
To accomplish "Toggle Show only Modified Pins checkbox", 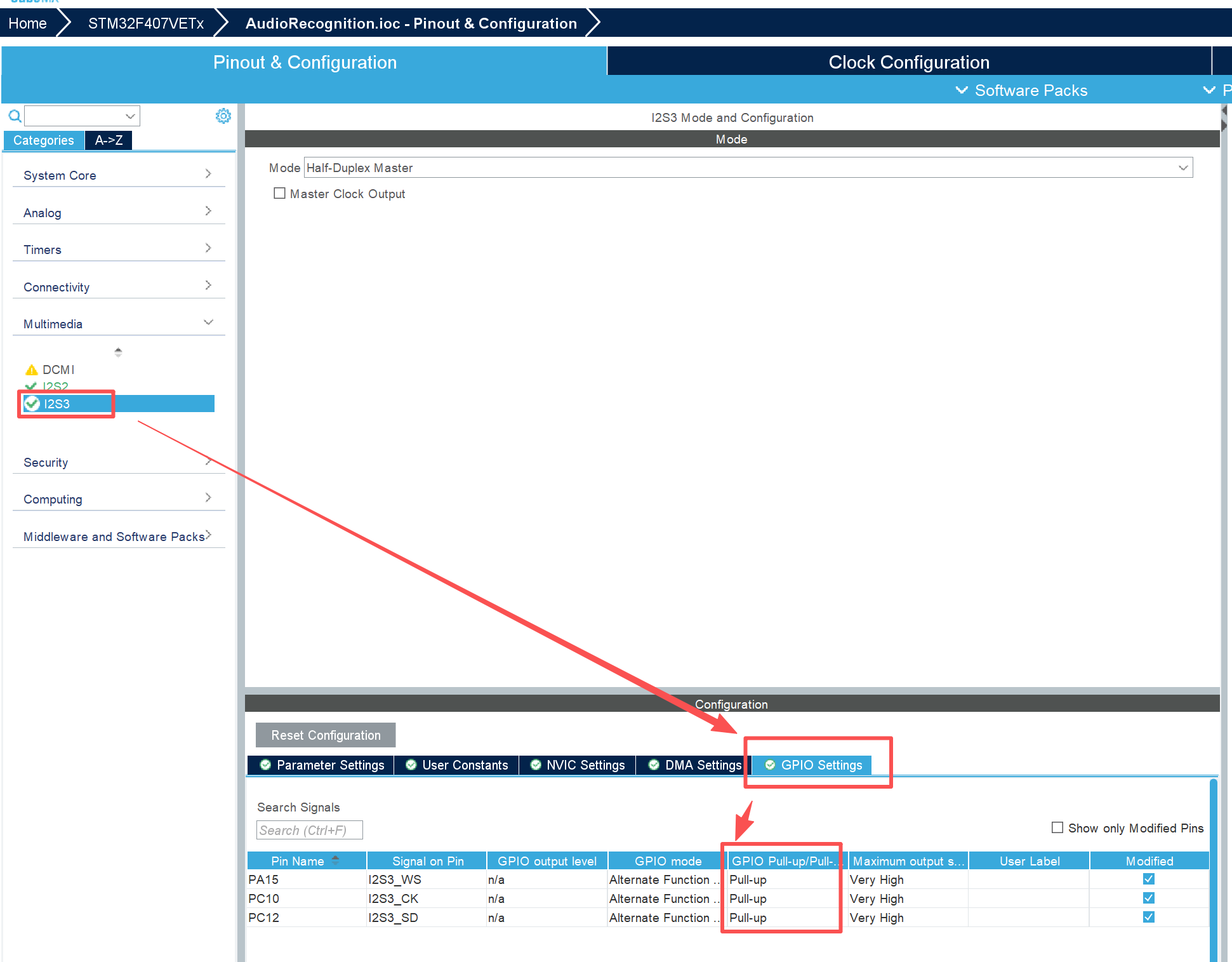I will pos(1057,827).
